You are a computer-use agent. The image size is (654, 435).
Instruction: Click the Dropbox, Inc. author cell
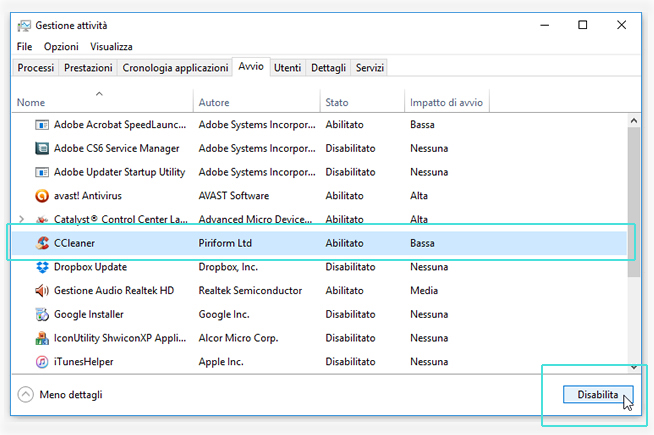pos(228,267)
